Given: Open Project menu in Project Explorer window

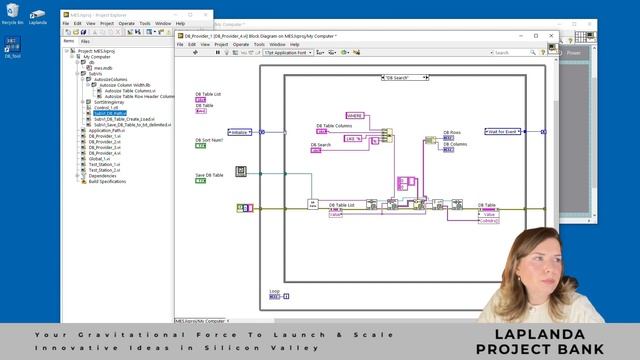Looking at the screenshot, I should 107,24.
